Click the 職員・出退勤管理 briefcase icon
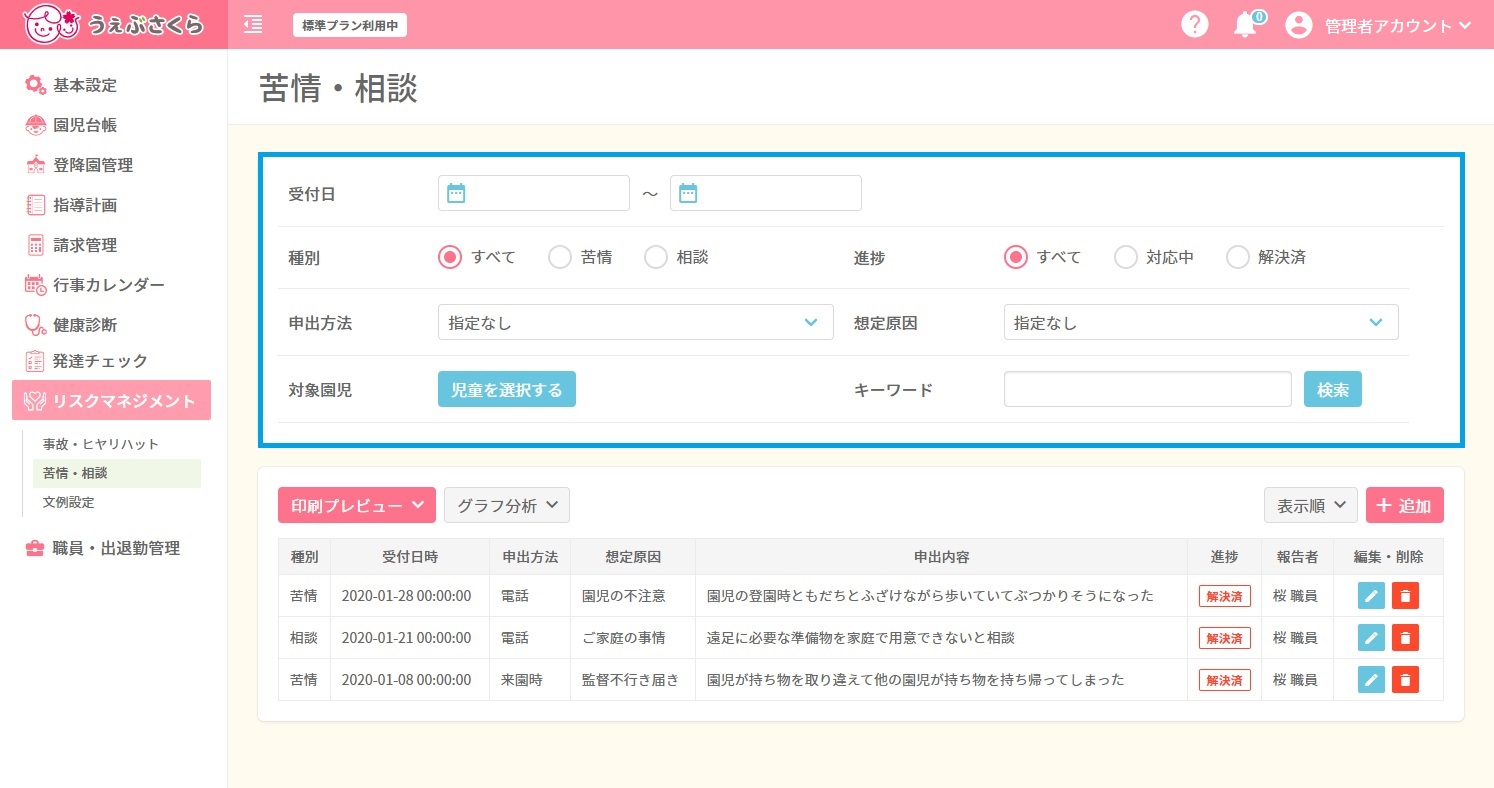 pyautogui.click(x=35, y=548)
